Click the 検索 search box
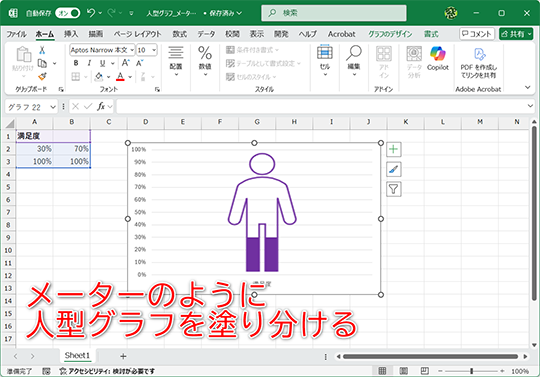The width and height of the screenshot is (540, 377). (334, 13)
